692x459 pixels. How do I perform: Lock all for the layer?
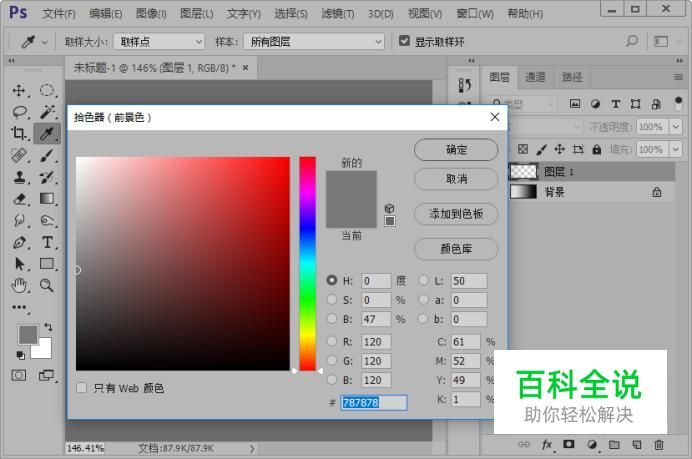[x=597, y=149]
